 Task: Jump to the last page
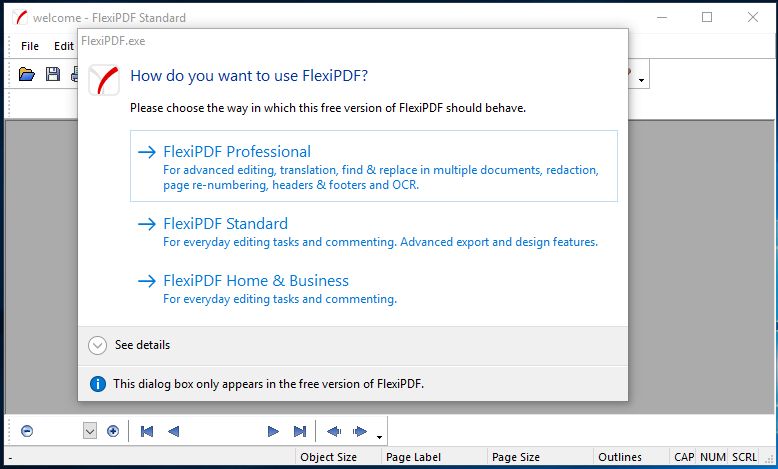tap(300, 431)
